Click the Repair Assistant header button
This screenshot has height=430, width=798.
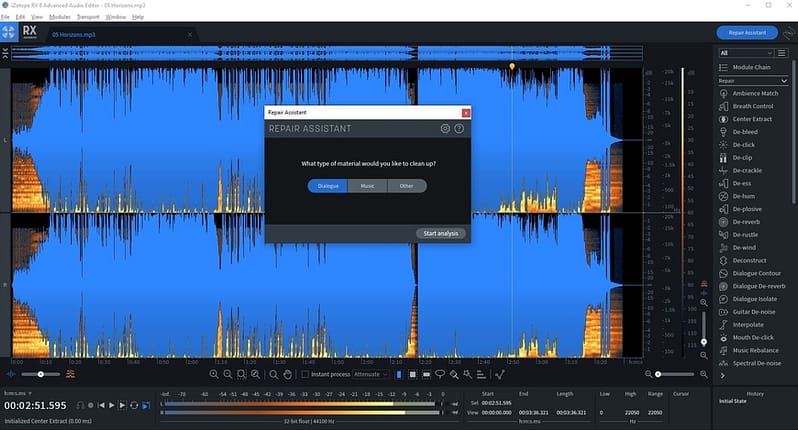click(747, 33)
